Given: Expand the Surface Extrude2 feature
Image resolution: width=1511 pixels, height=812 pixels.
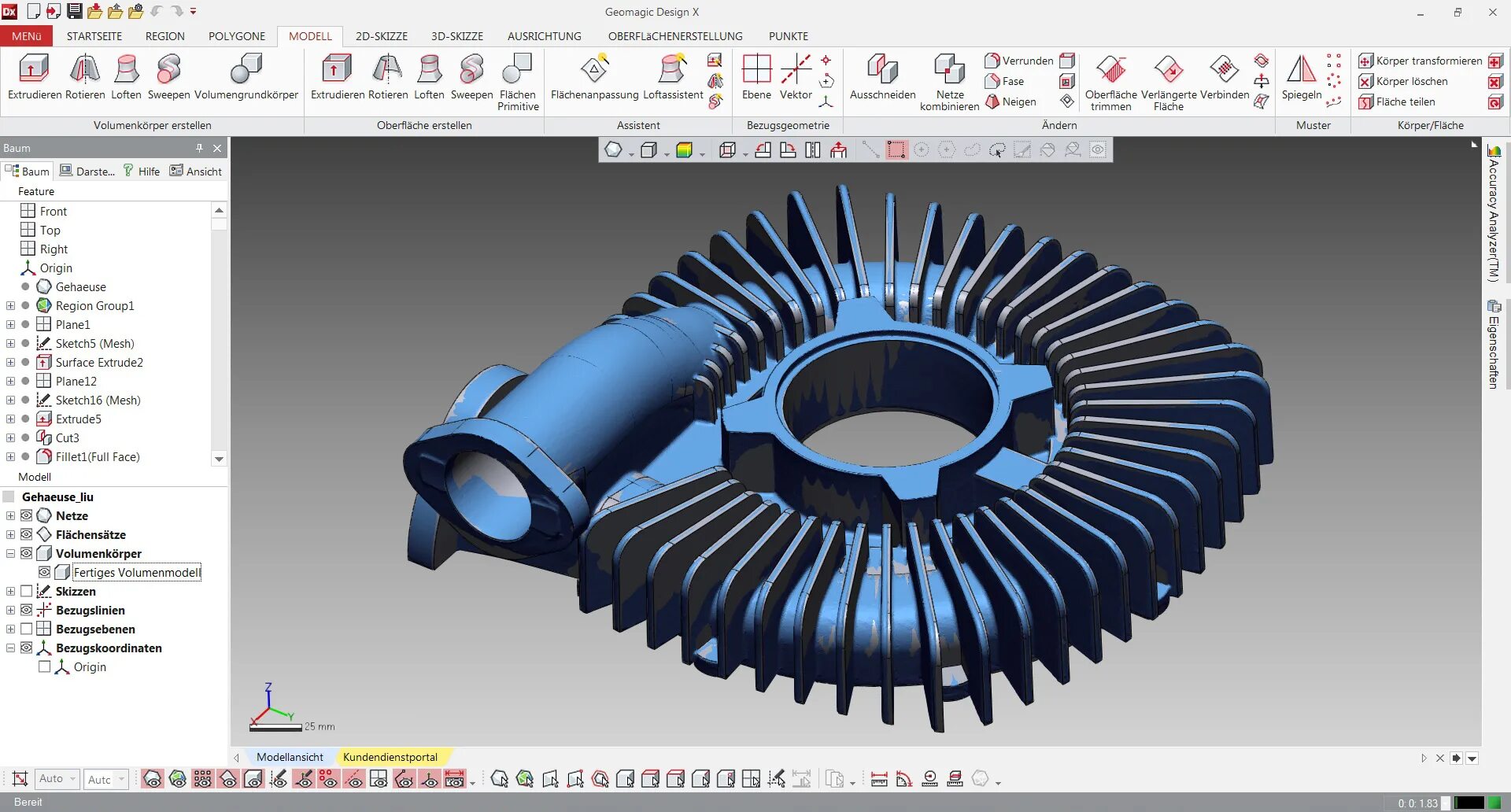Looking at the screenshot, I should 10,363.
